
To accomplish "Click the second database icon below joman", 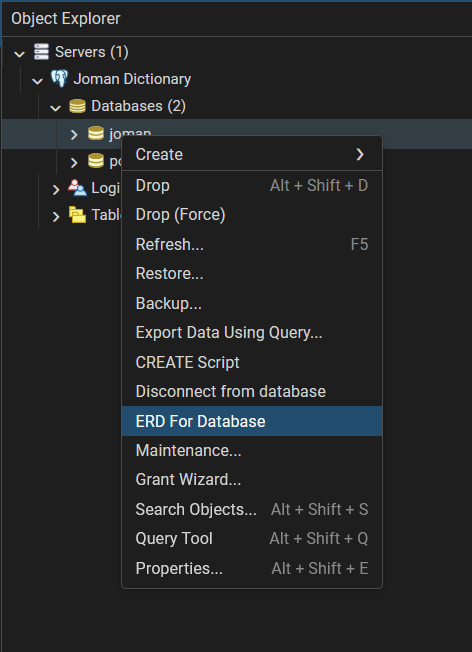I will 96,161.
